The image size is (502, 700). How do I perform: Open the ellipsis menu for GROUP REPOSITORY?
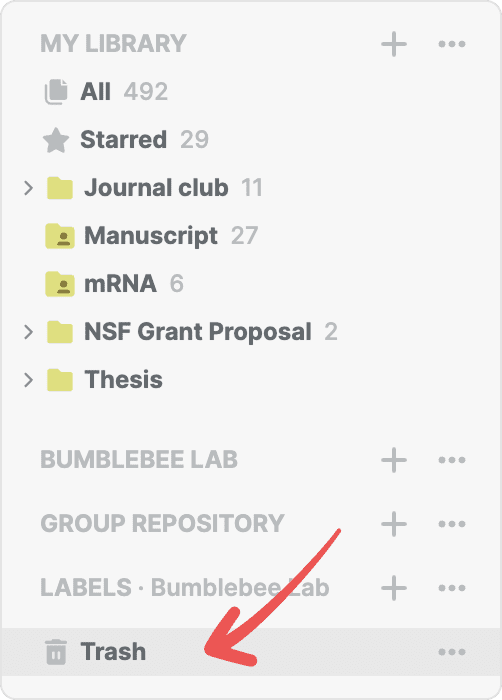[x=452, y=524]
